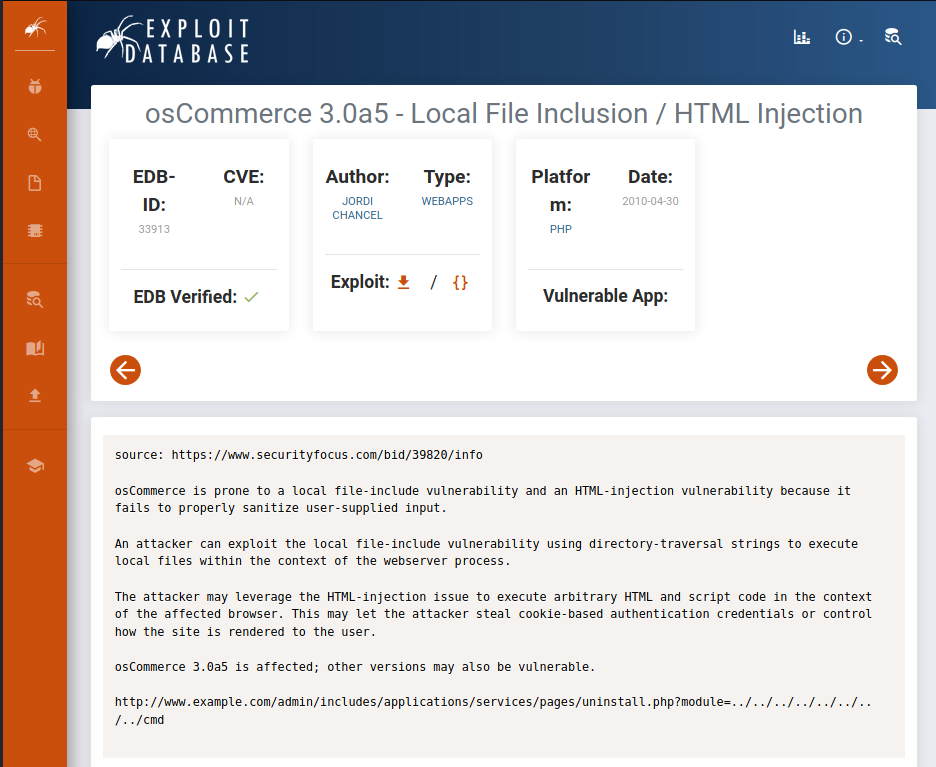
Task: Open database search icon in header
Action: pyautogui.click(x=893, y=37)
